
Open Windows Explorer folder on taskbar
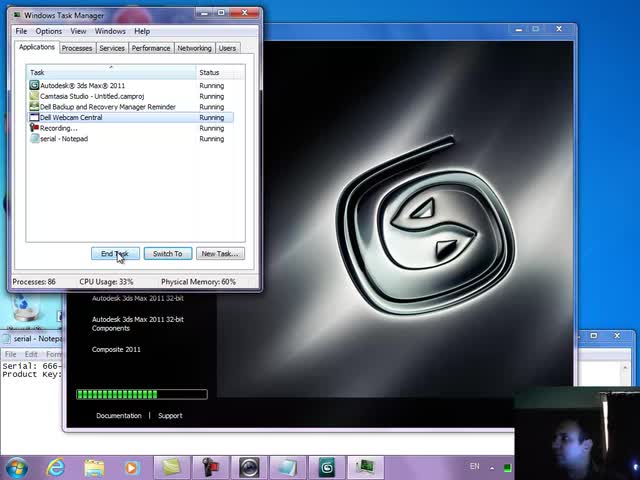point(94,468)
